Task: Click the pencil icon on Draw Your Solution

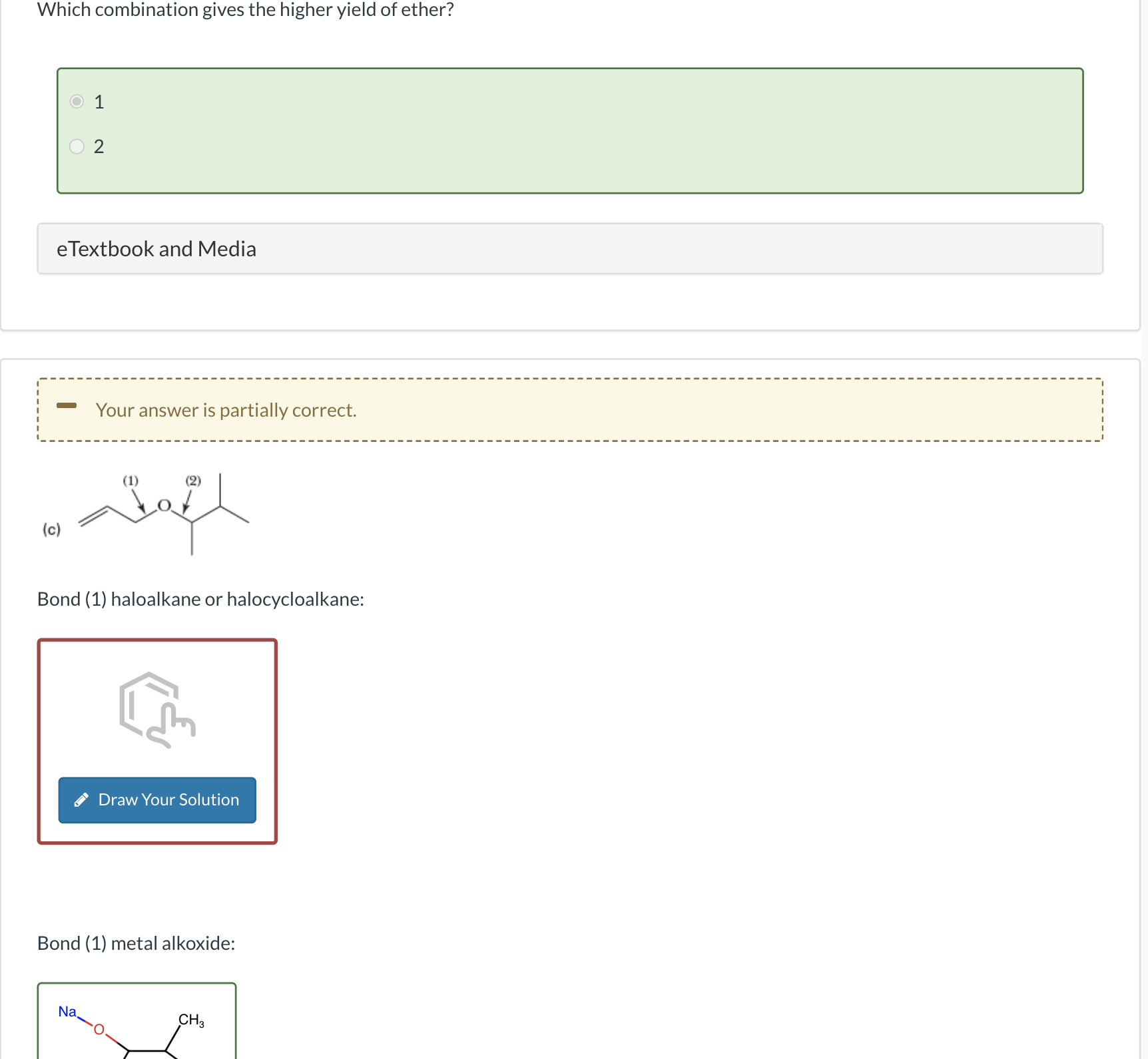Action: click(x=83, y=799)
